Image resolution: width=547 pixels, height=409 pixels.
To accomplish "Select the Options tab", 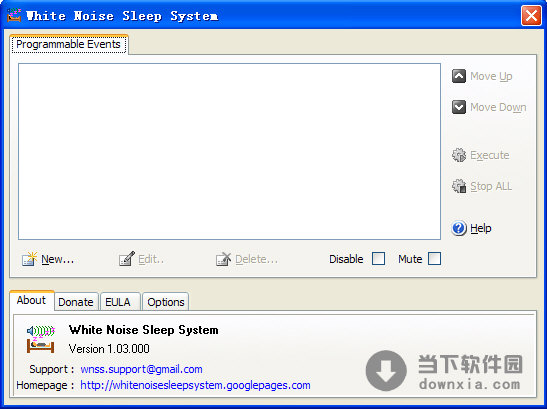I will pyautogui.click(x=166, y=302).
